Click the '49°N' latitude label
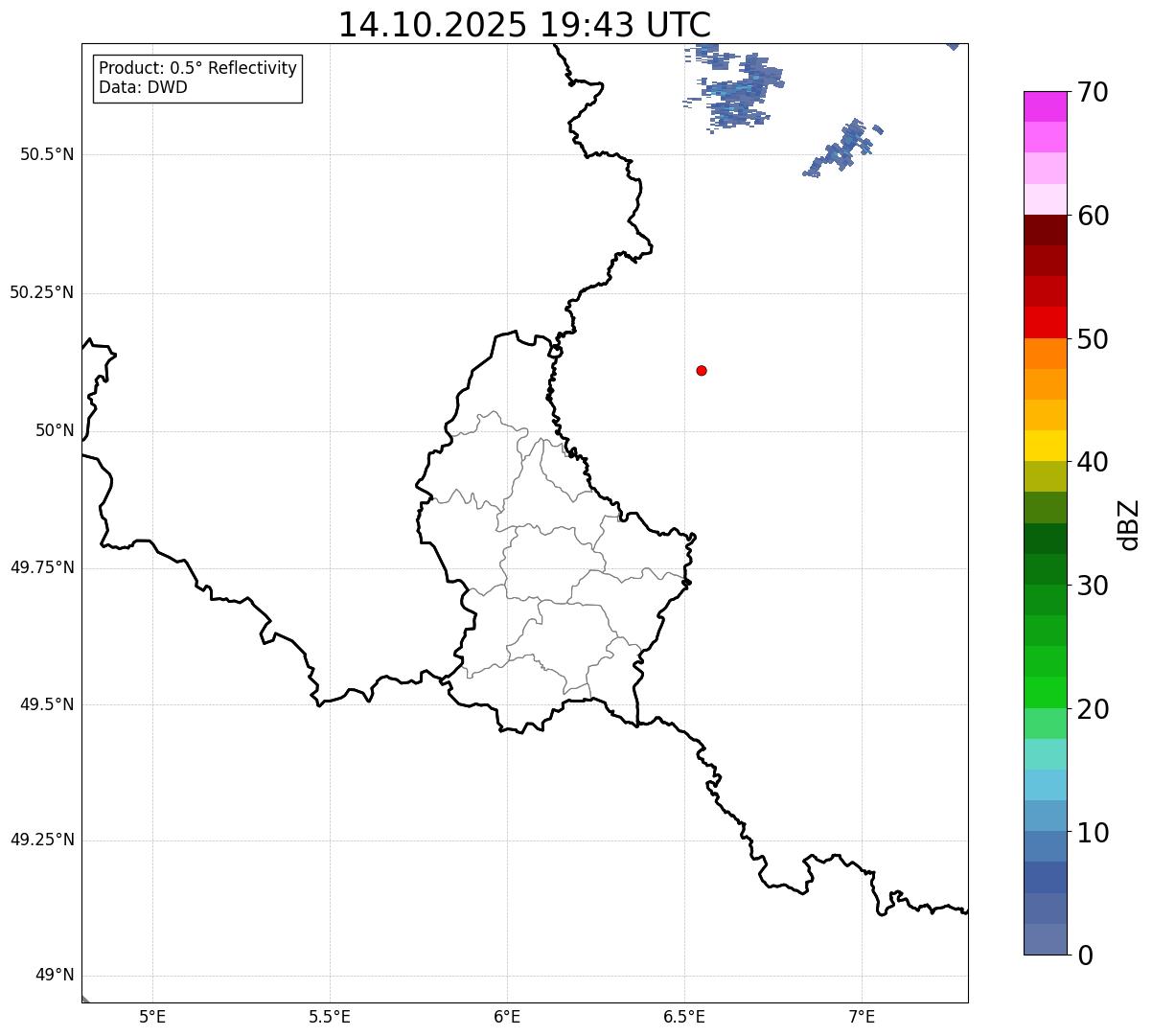1152x1036 pixels. pyautogui.click(x=55, y=975)
